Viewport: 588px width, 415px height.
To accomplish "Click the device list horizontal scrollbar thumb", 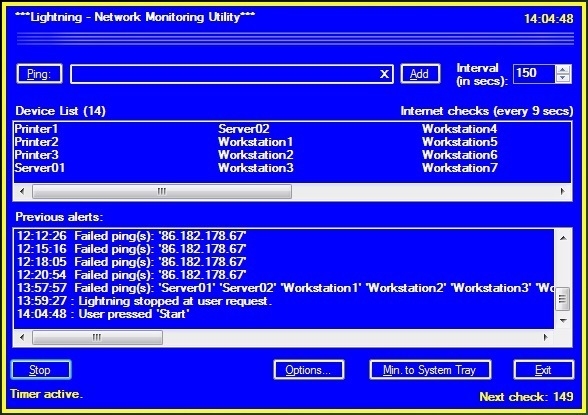I will click(162, 192).
